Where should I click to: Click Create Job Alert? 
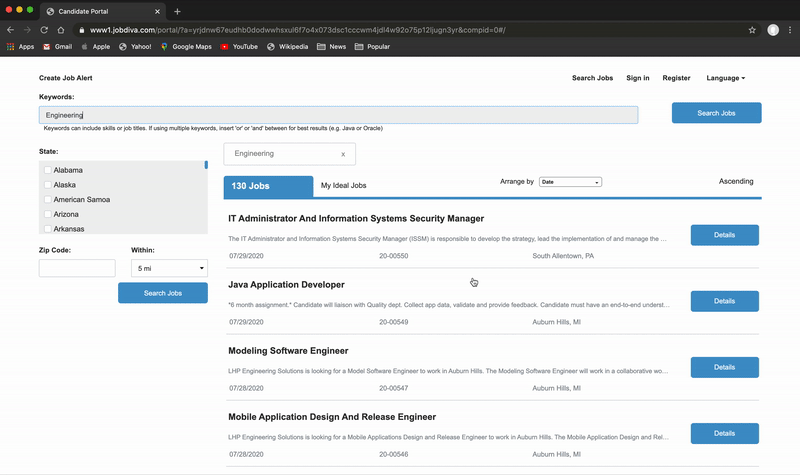tap(66, 78)
